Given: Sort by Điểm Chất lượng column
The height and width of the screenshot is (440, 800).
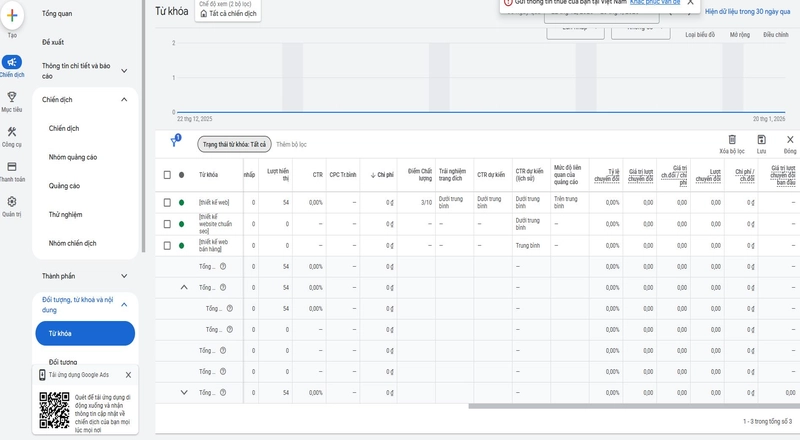Looking at the screenshot, I should [420, 175].
